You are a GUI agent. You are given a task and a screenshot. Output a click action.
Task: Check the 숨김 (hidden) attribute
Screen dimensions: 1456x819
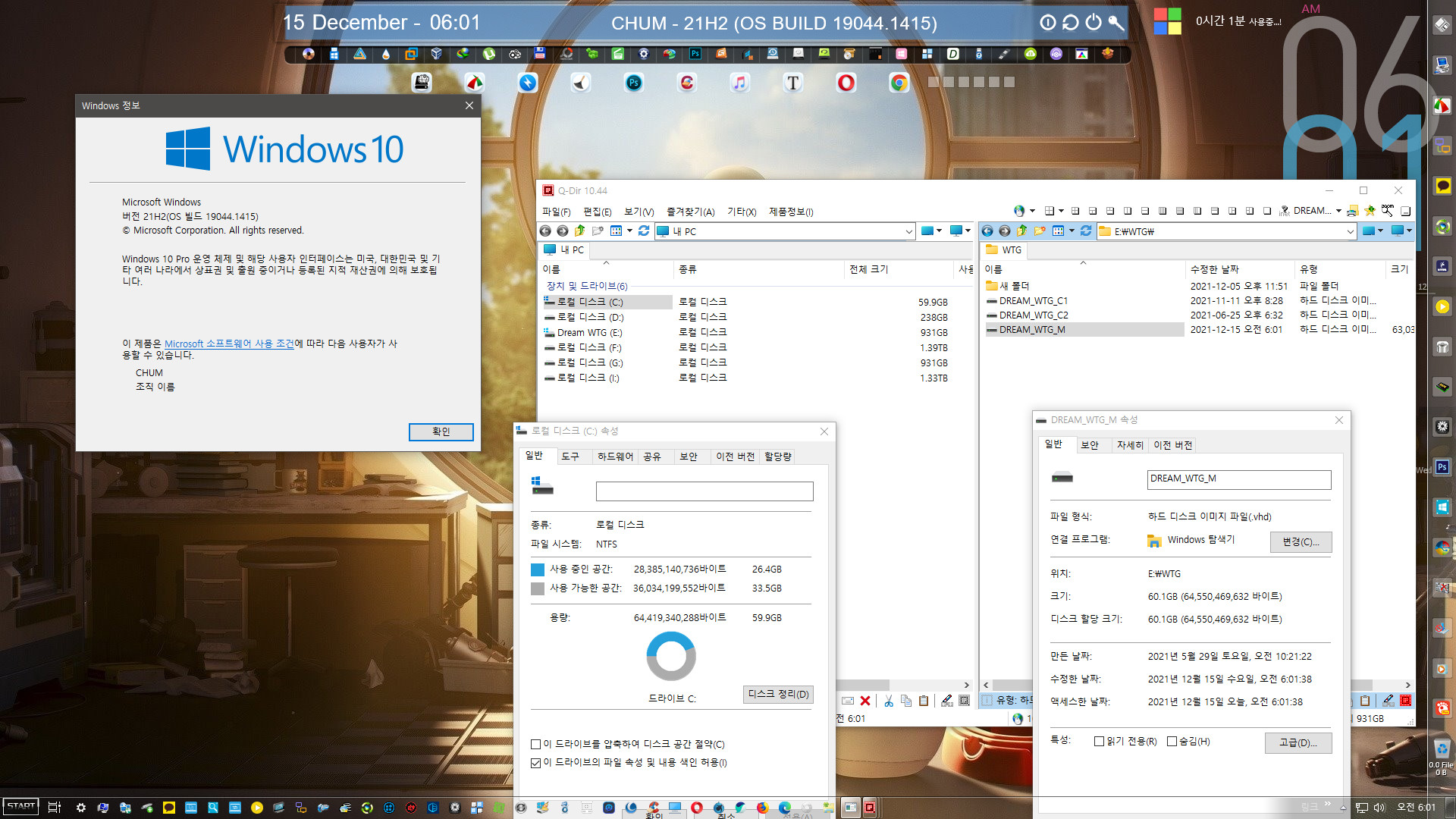tap(1172, 741)
